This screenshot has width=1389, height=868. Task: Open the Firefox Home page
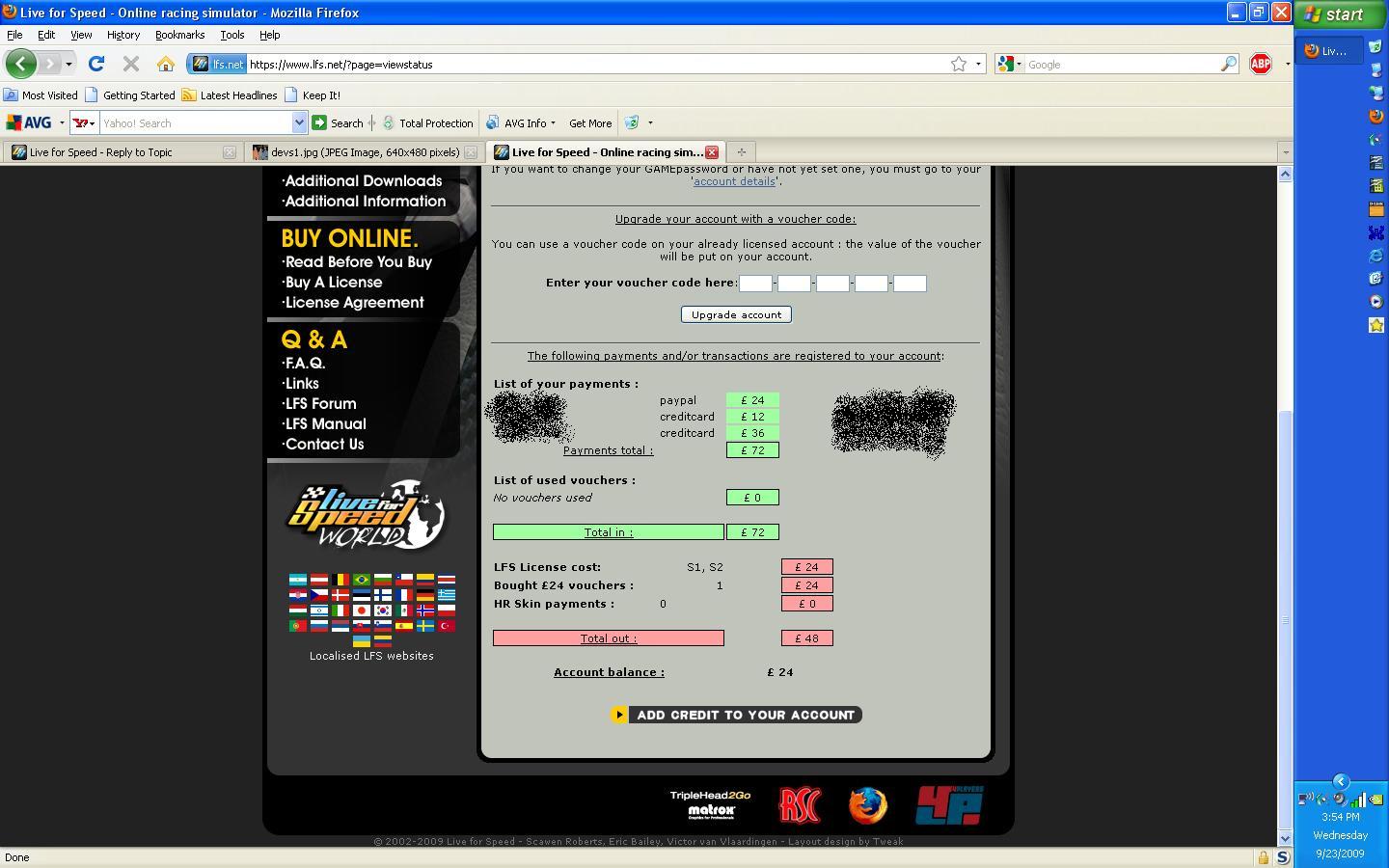[x=166, y=65]
